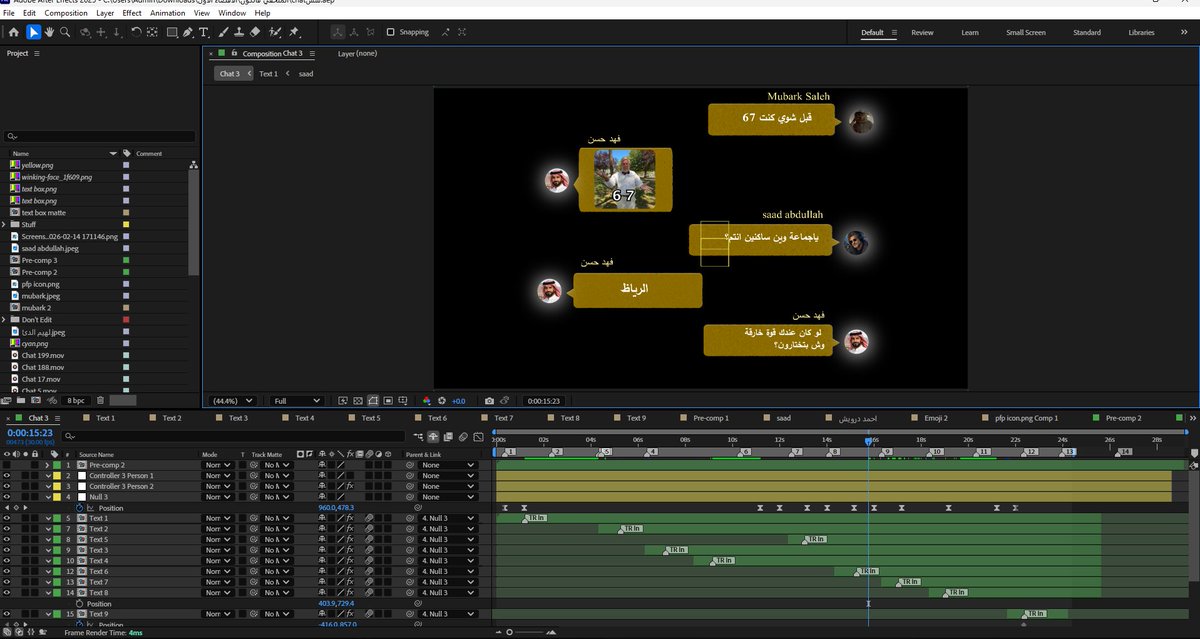
Task: Select the Selection arrow tool
Action: 34,32
